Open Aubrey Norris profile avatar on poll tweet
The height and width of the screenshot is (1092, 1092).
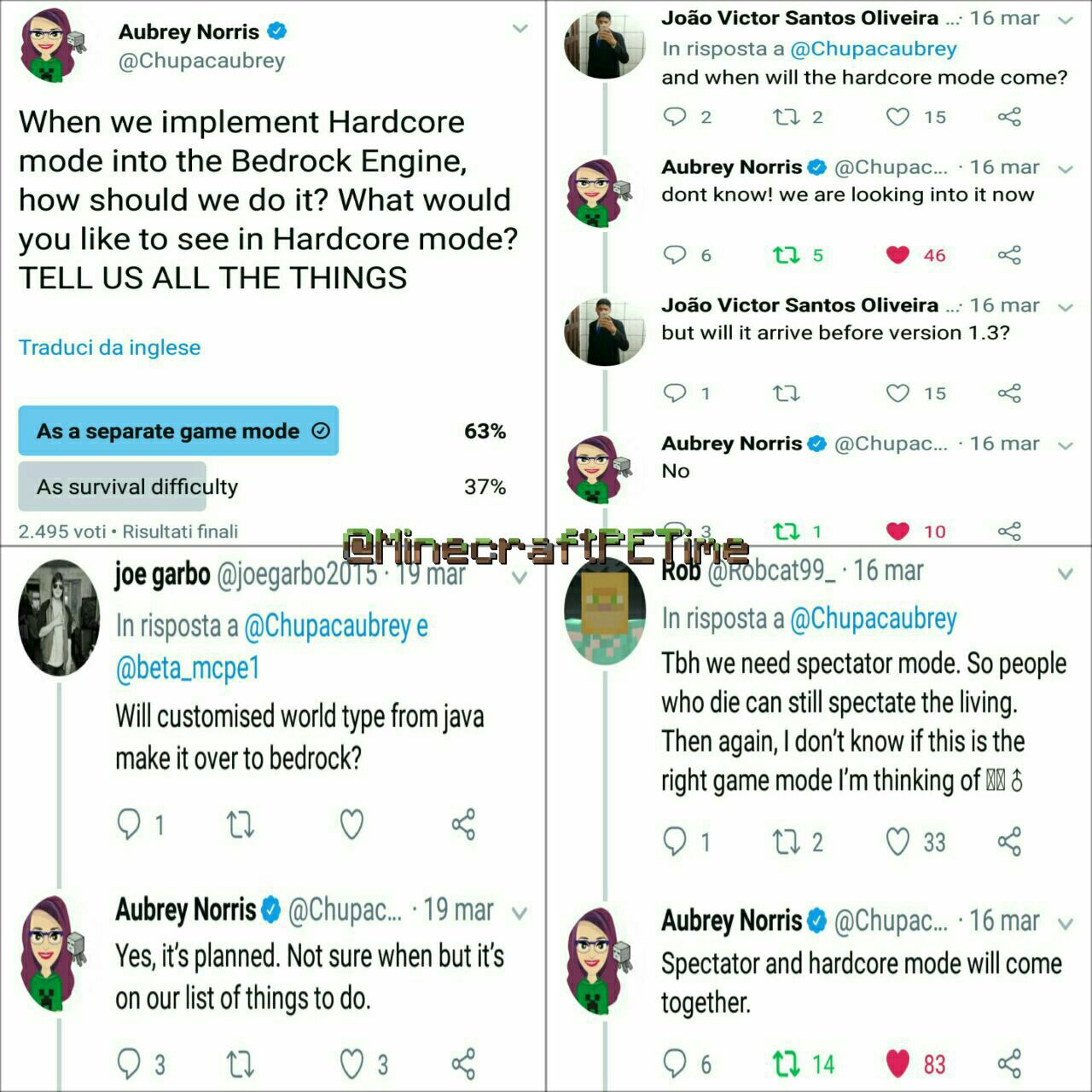pos(53,45)
